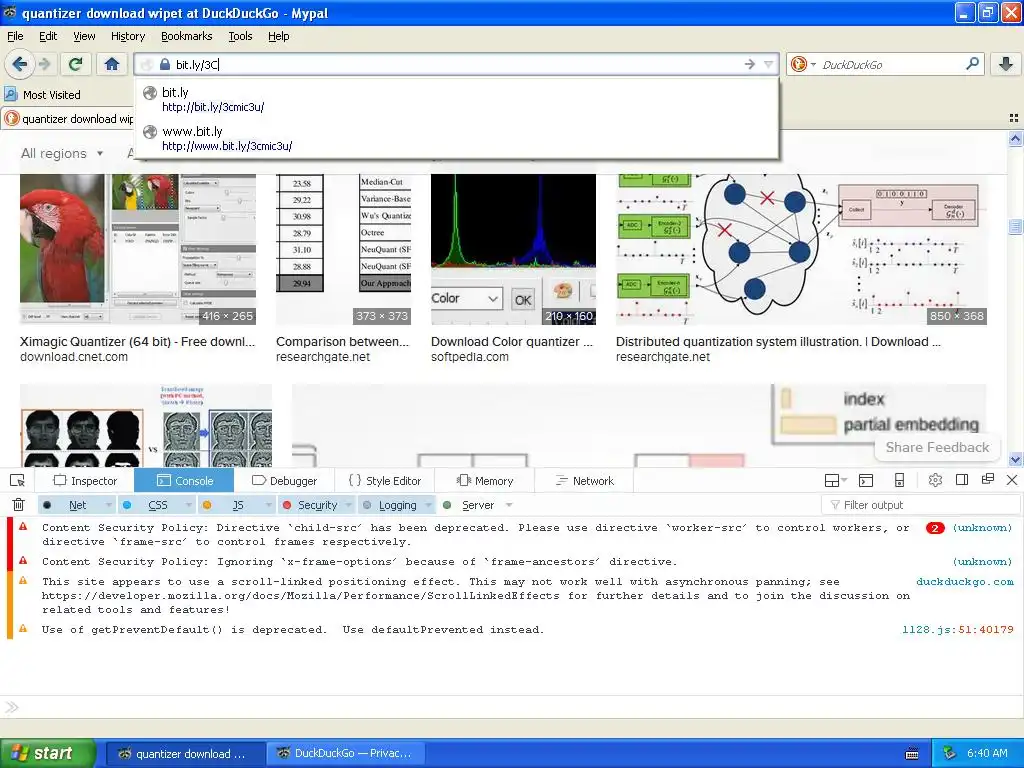
Task: Switch to the quantizer download browser tab
Action: pos(69,119)
